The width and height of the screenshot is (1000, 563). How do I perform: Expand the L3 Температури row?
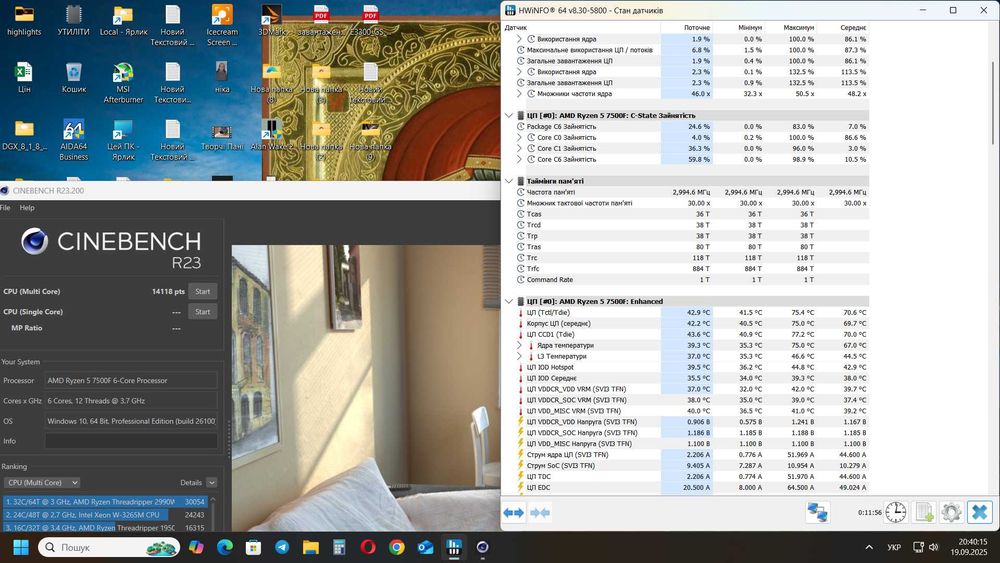pyautogui.click(x=519, y=356)
